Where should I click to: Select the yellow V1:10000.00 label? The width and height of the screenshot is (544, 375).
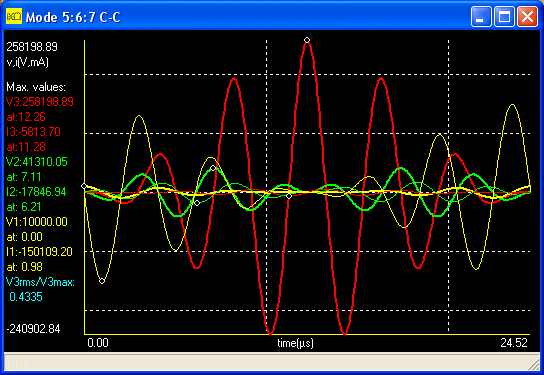37,222
